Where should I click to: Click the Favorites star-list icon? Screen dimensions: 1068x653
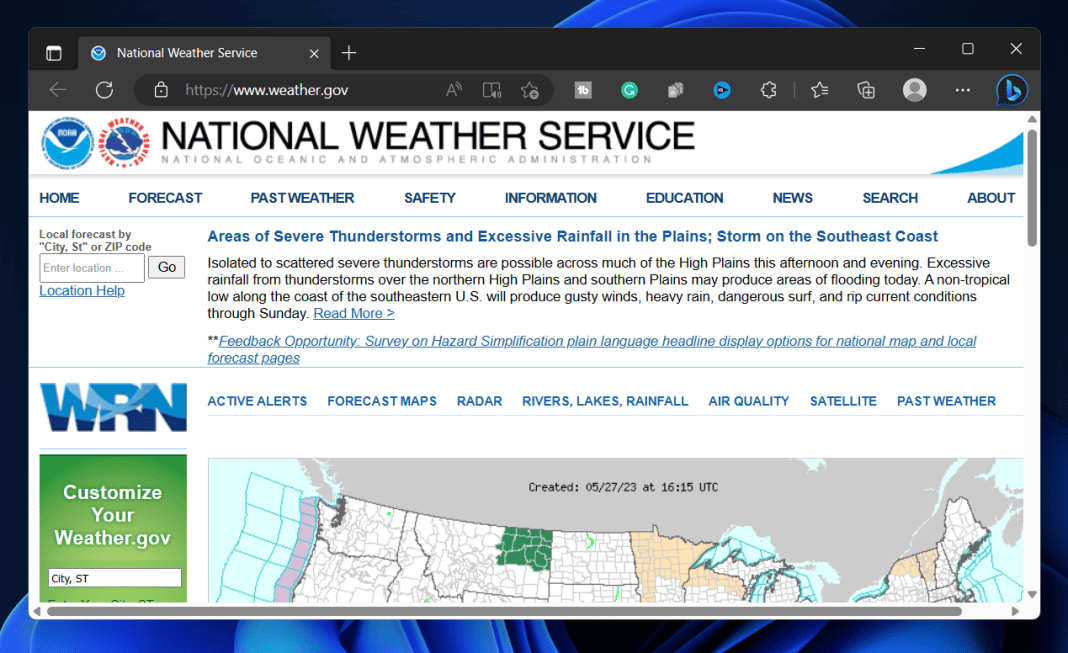pyautogui.click(x=819, y=90)
